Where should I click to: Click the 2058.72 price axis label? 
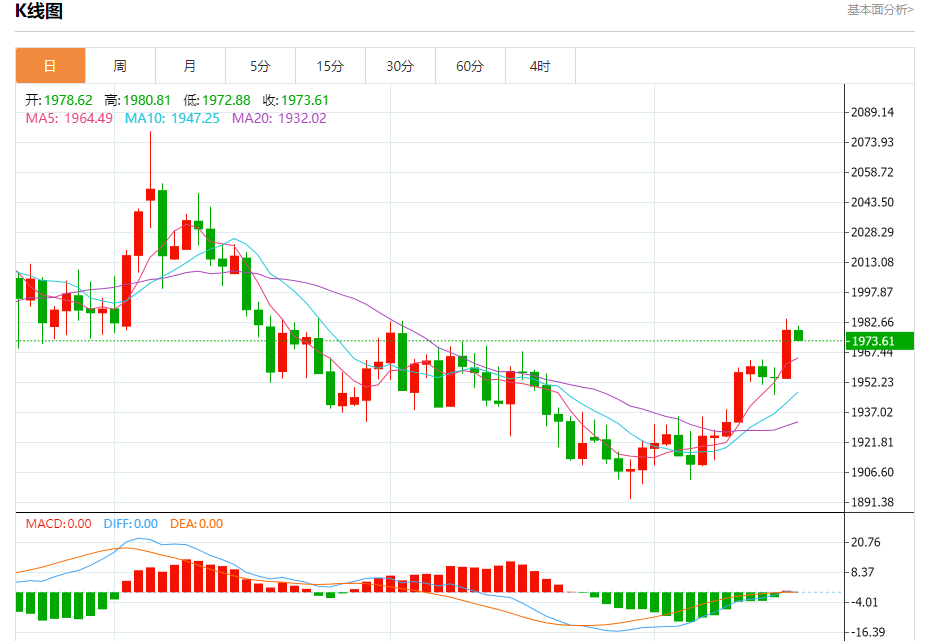coord(872,173)
